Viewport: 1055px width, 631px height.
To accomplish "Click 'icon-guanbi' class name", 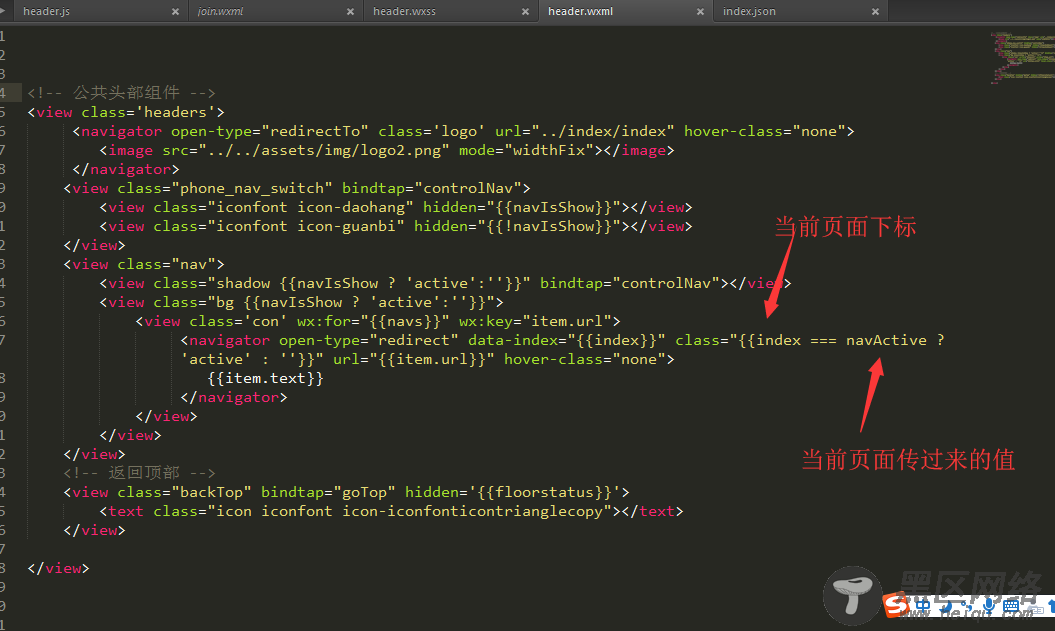I will [347, 226].
